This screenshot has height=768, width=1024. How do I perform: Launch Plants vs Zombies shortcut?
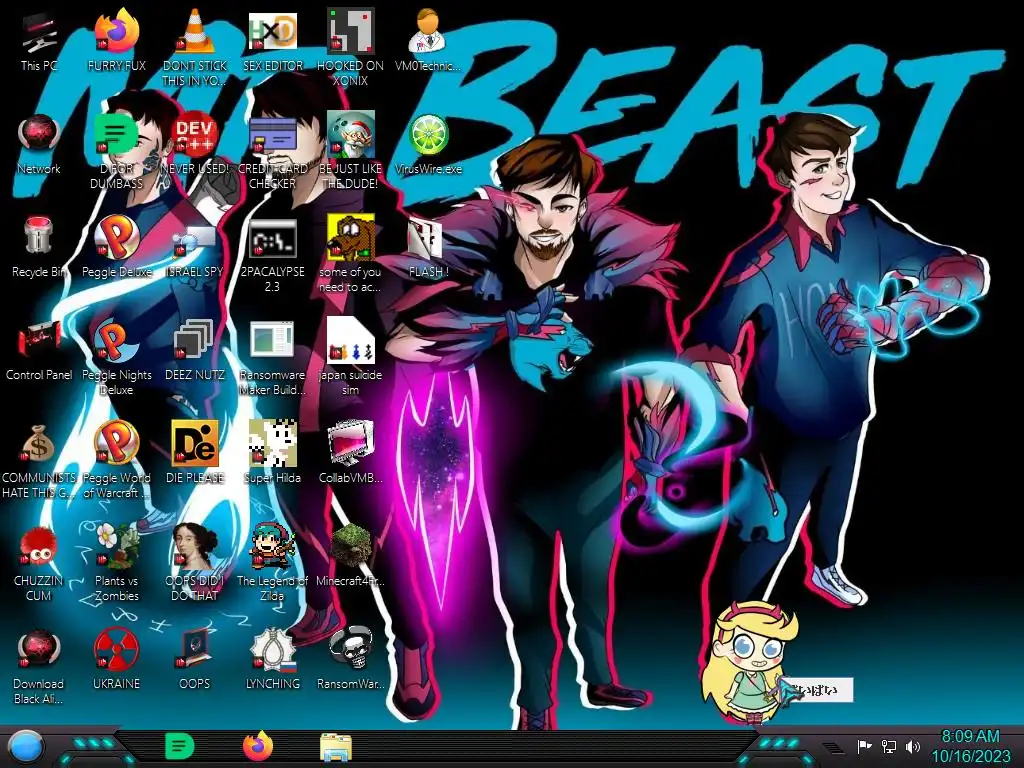pyautogui.click(x=117, y=563)
